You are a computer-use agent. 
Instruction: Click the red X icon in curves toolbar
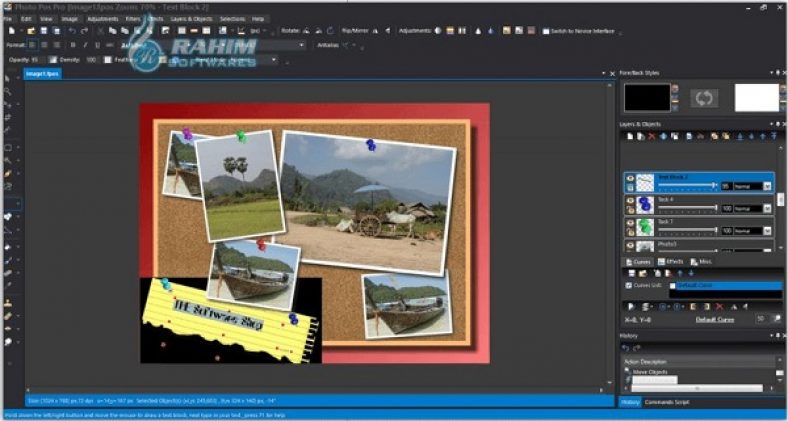[x=719, y=306]
